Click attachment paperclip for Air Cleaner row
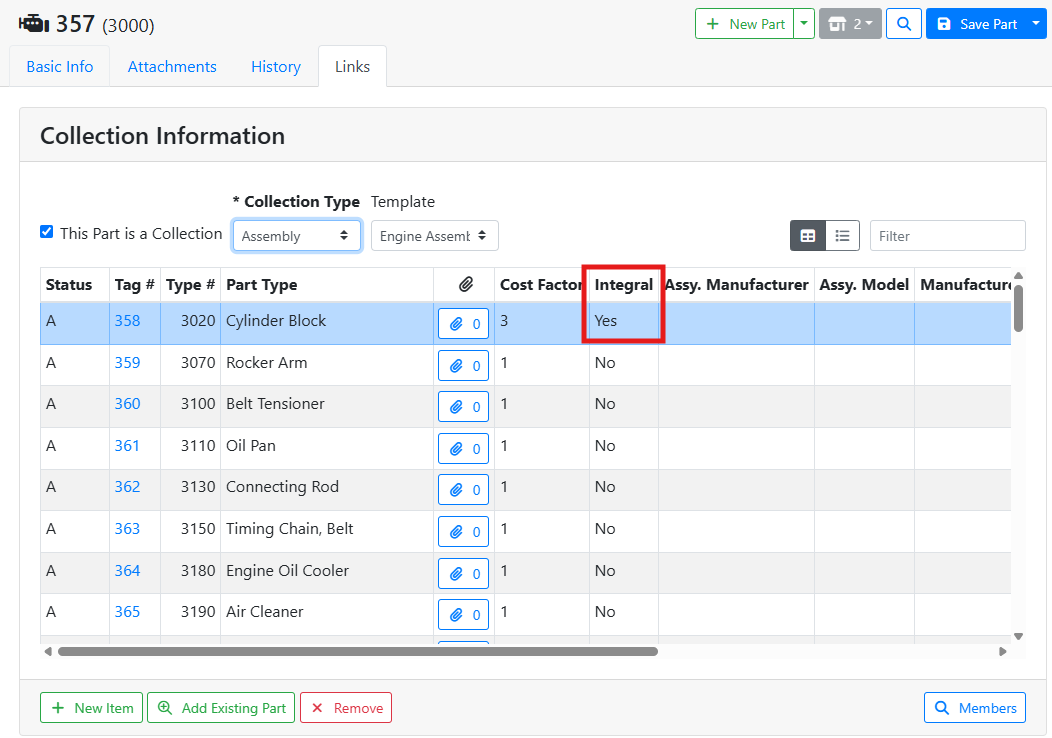This screenshot has width=1052, height=738. click(463, 614)
